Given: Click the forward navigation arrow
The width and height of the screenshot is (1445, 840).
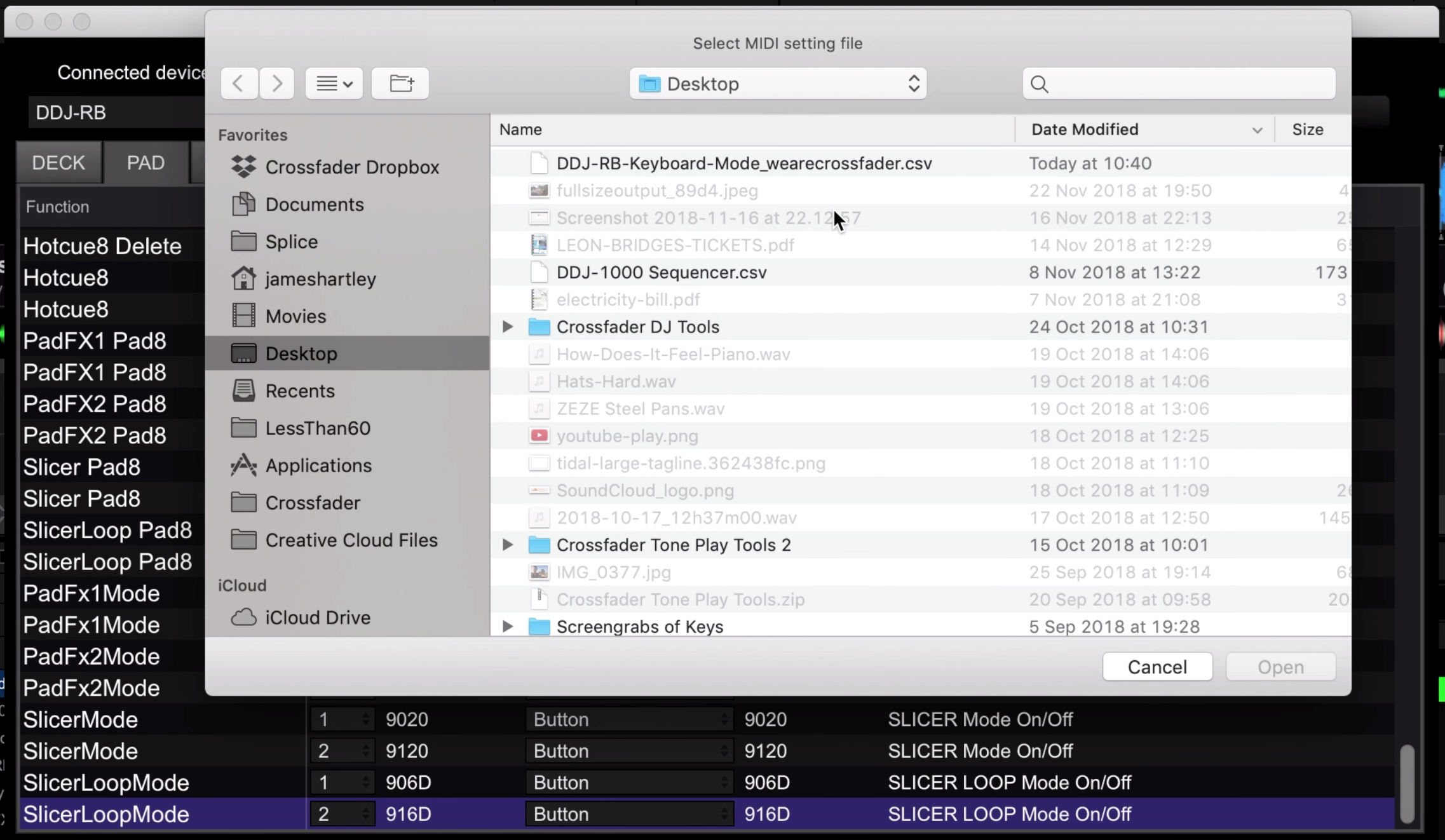Looking at the screenshot, I should point(277,83).
